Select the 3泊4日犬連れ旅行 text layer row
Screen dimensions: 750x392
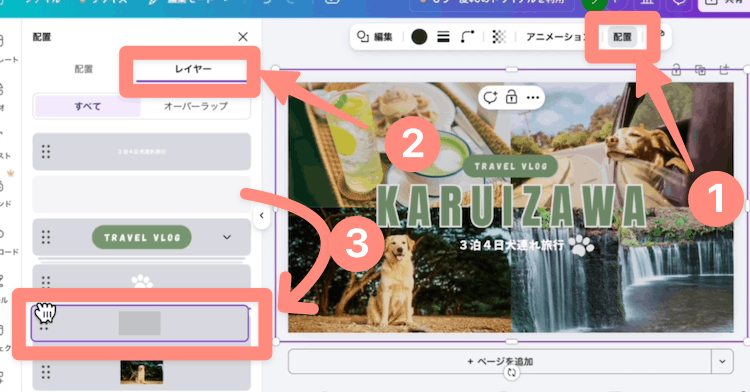point(142,152)
